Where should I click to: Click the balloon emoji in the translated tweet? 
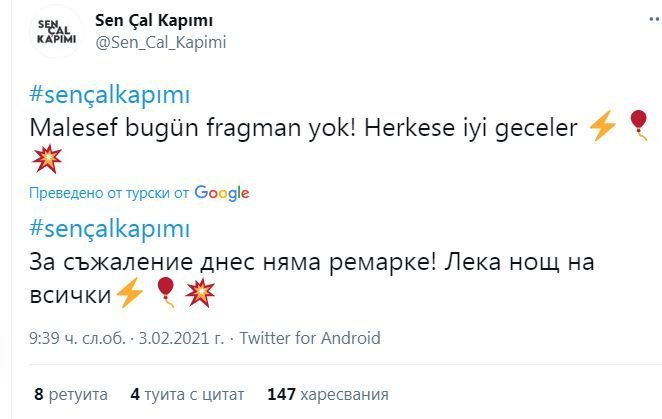click(166, 294)
